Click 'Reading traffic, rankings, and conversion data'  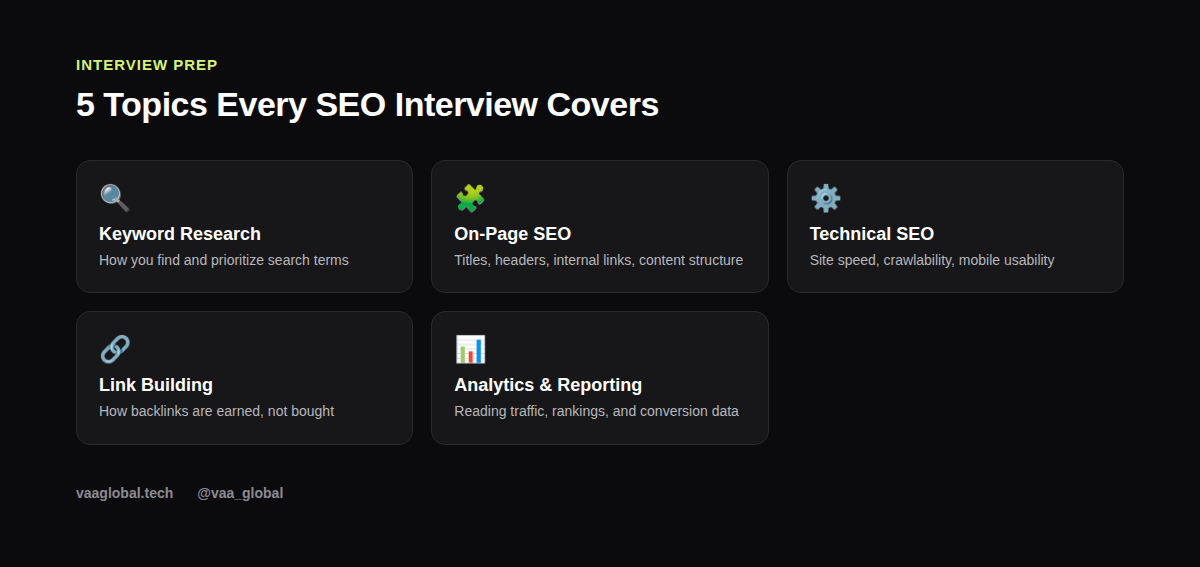597,411
